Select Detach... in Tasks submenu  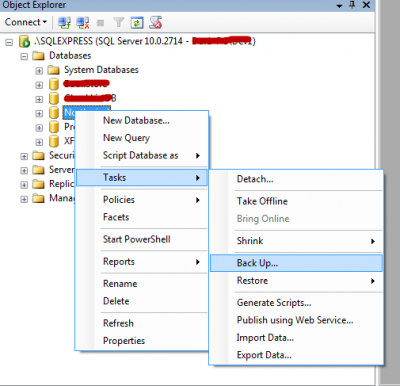tap(296, 179)
